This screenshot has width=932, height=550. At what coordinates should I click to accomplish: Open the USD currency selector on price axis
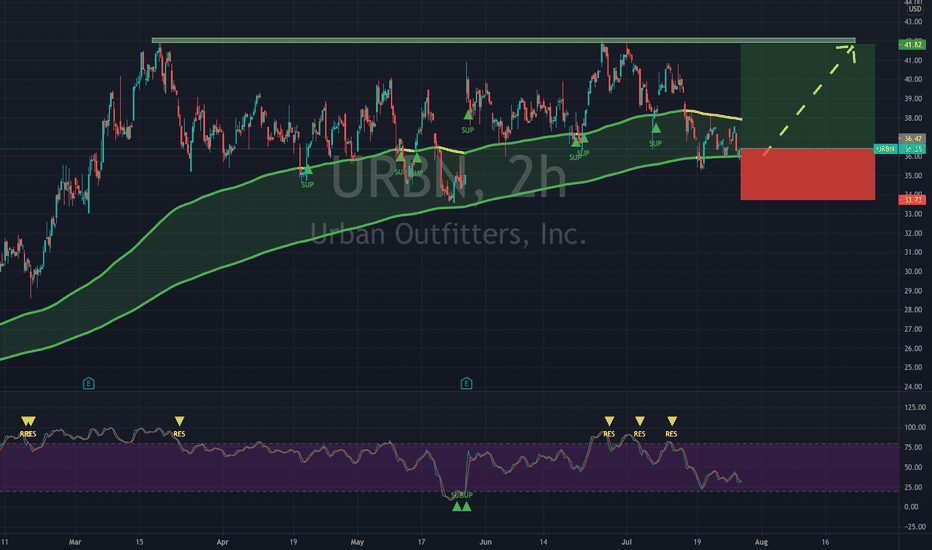tap(915, 9)
